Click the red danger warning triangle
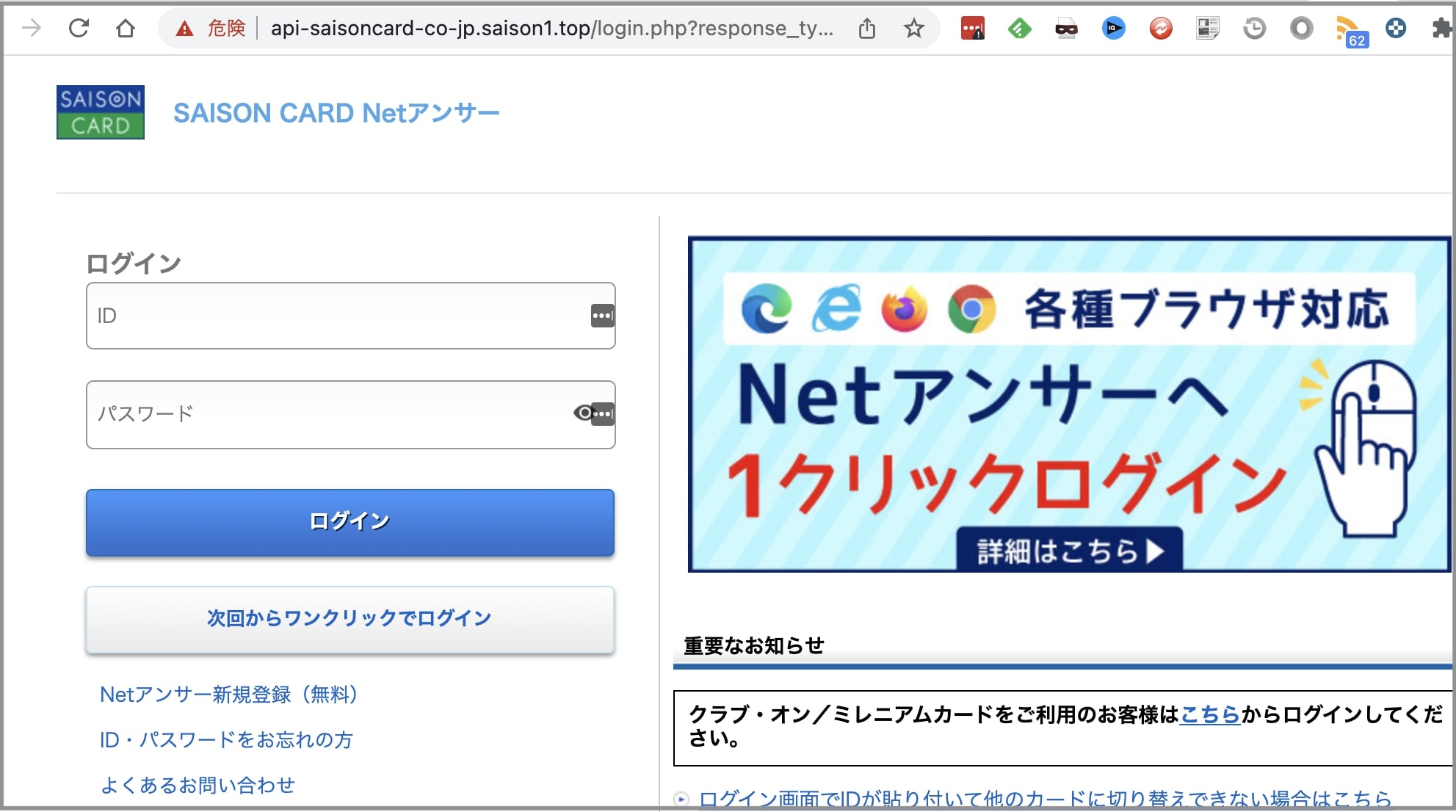 184,29
